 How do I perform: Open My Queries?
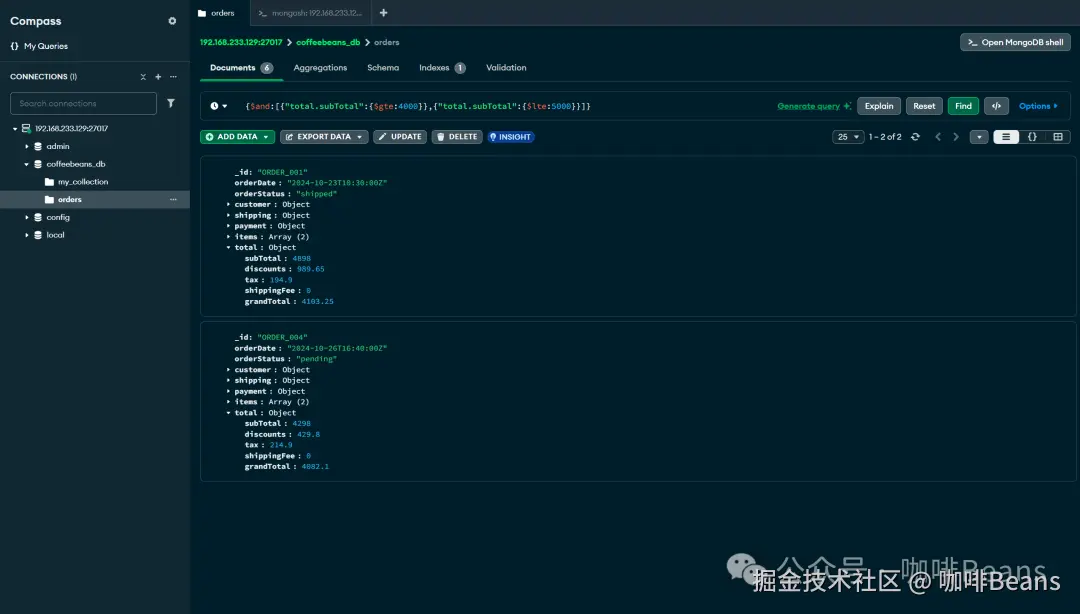tap(39, 46)
